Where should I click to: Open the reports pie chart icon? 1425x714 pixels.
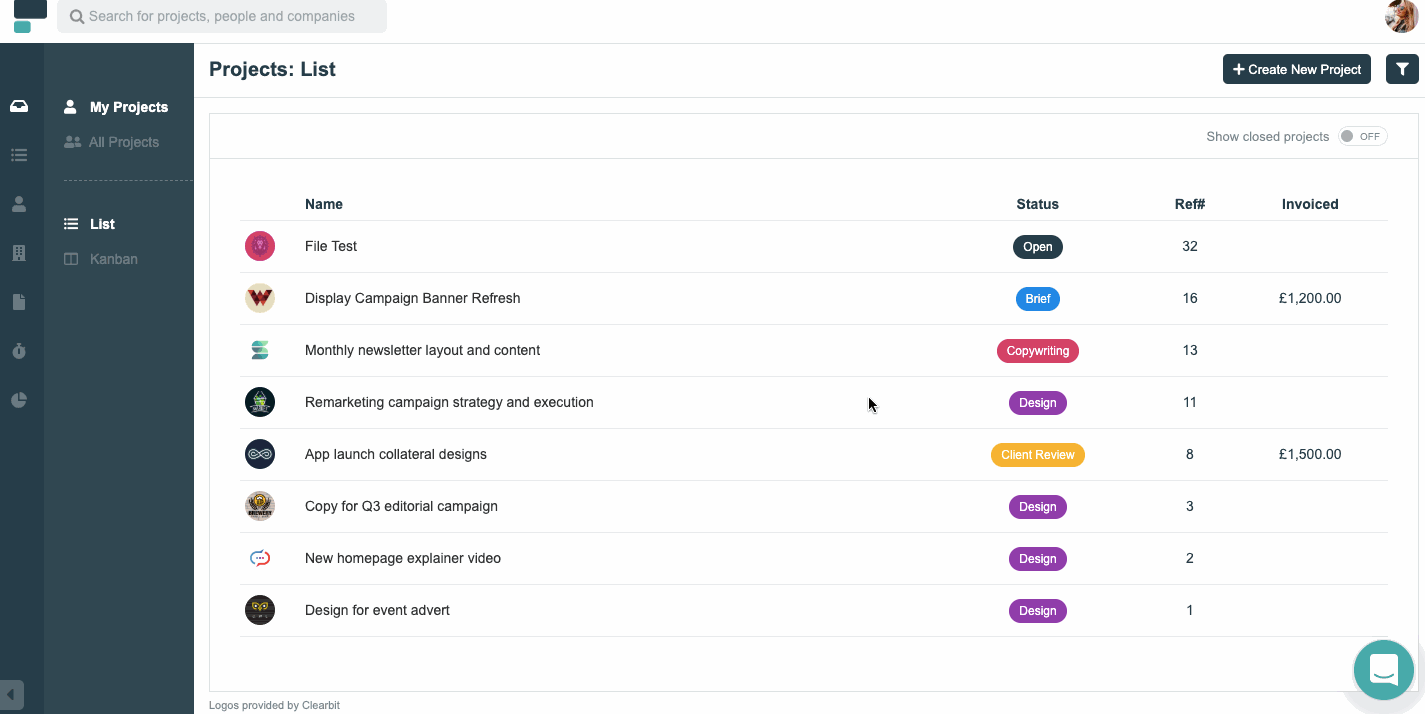coord(19,400)
